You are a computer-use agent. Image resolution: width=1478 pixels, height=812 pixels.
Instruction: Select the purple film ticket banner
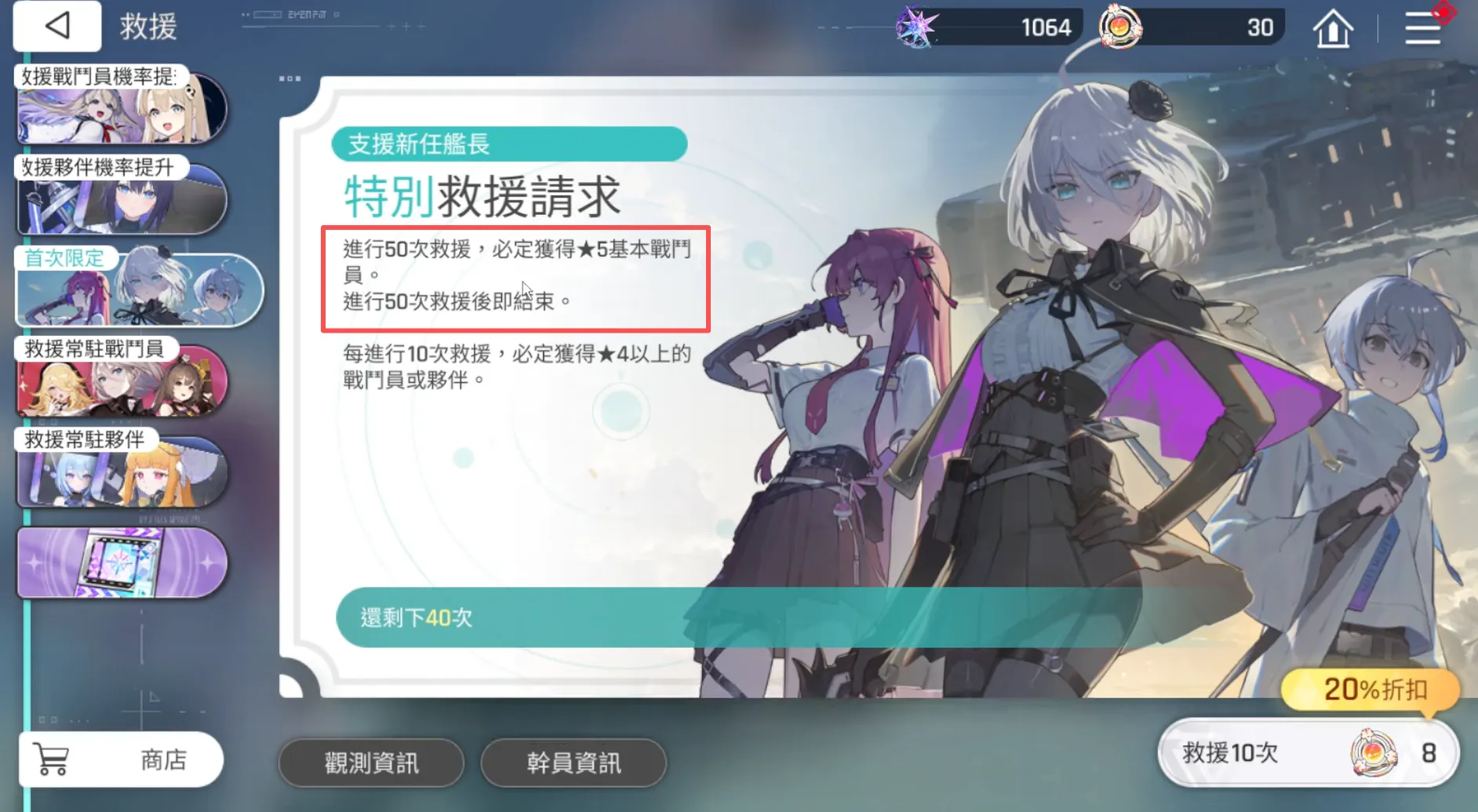(122, 563)
